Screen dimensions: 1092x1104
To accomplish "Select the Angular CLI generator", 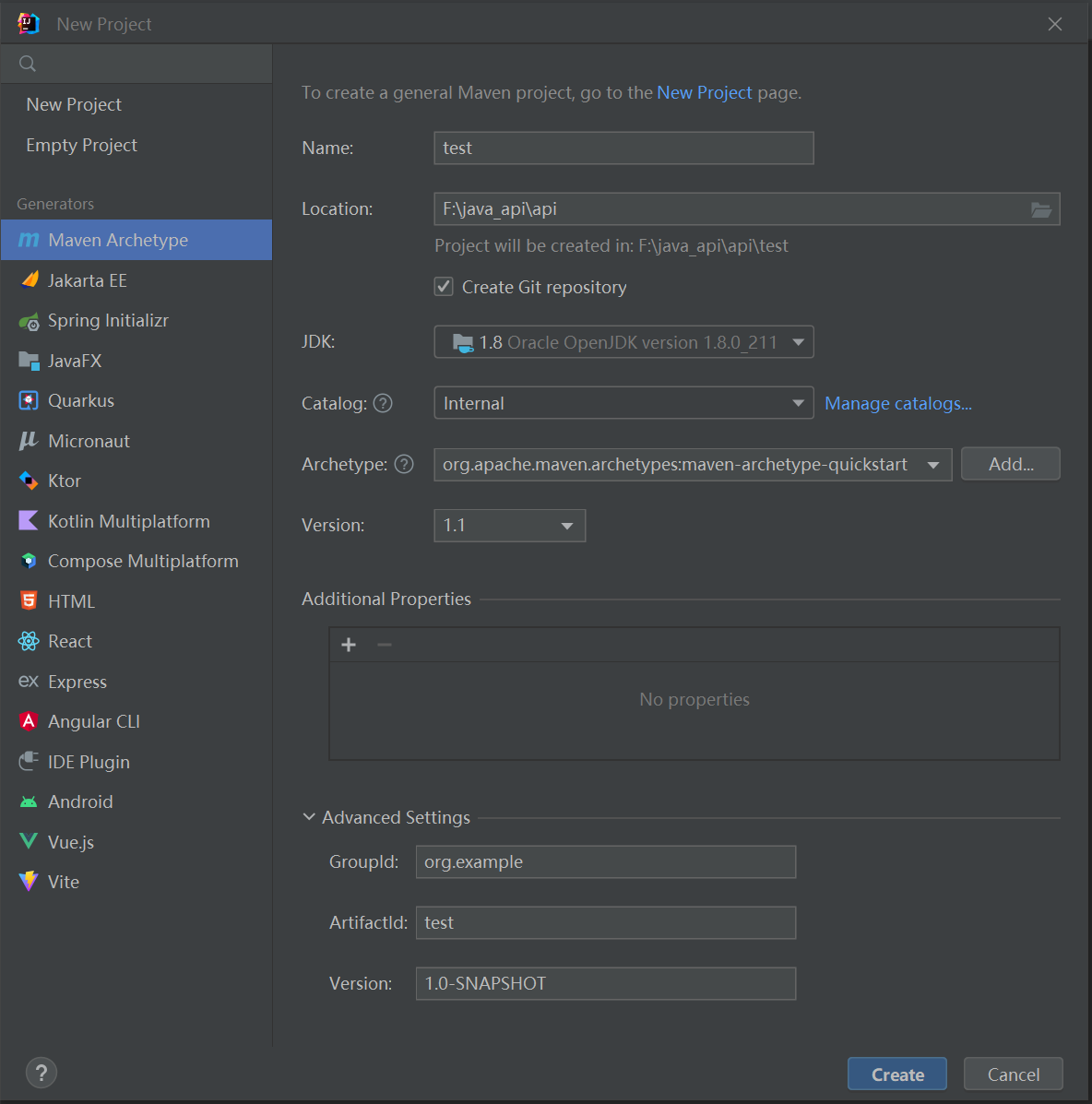I will [x=136, y=721].
